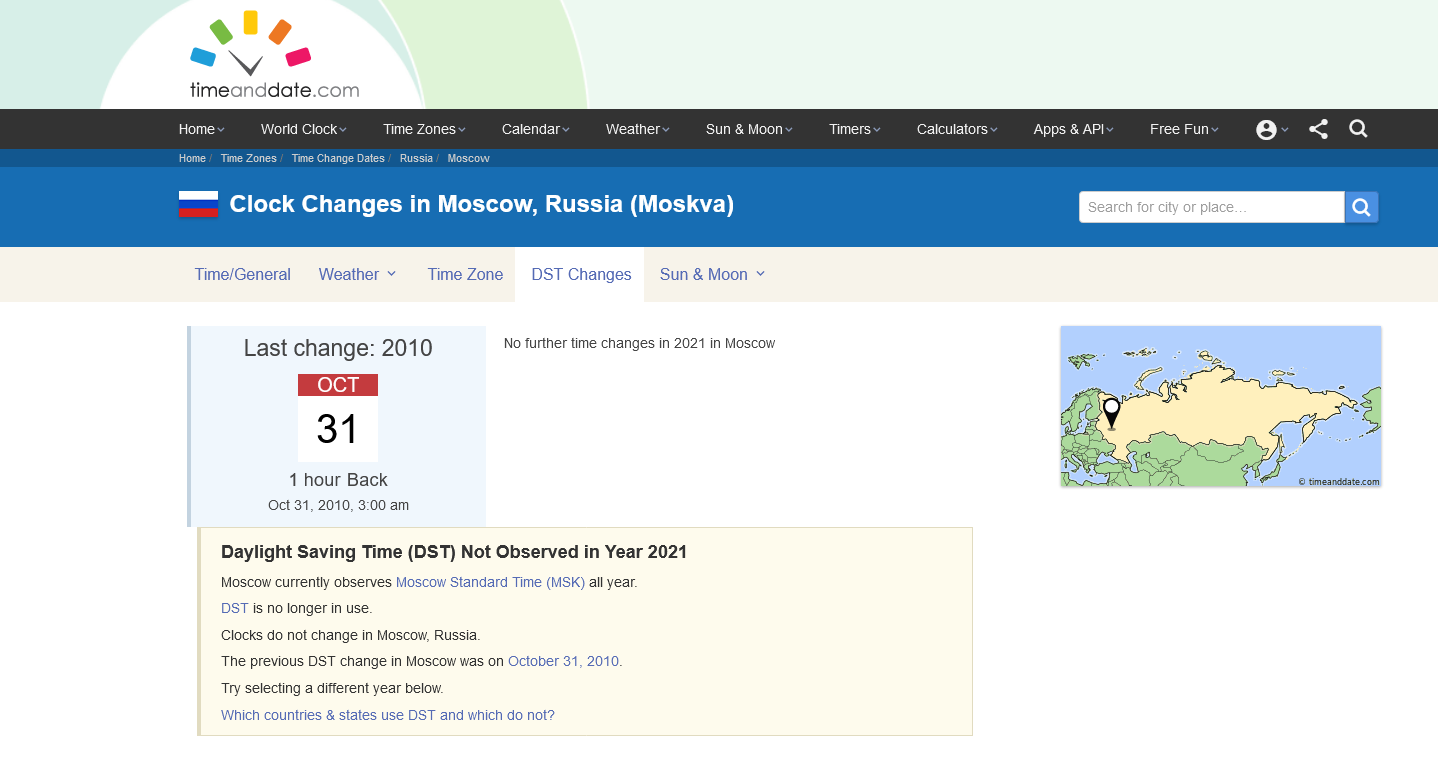Viewport: 1438px width, 782px height.
Task: Open the Home dropdown menu
Action: point(202,129)
